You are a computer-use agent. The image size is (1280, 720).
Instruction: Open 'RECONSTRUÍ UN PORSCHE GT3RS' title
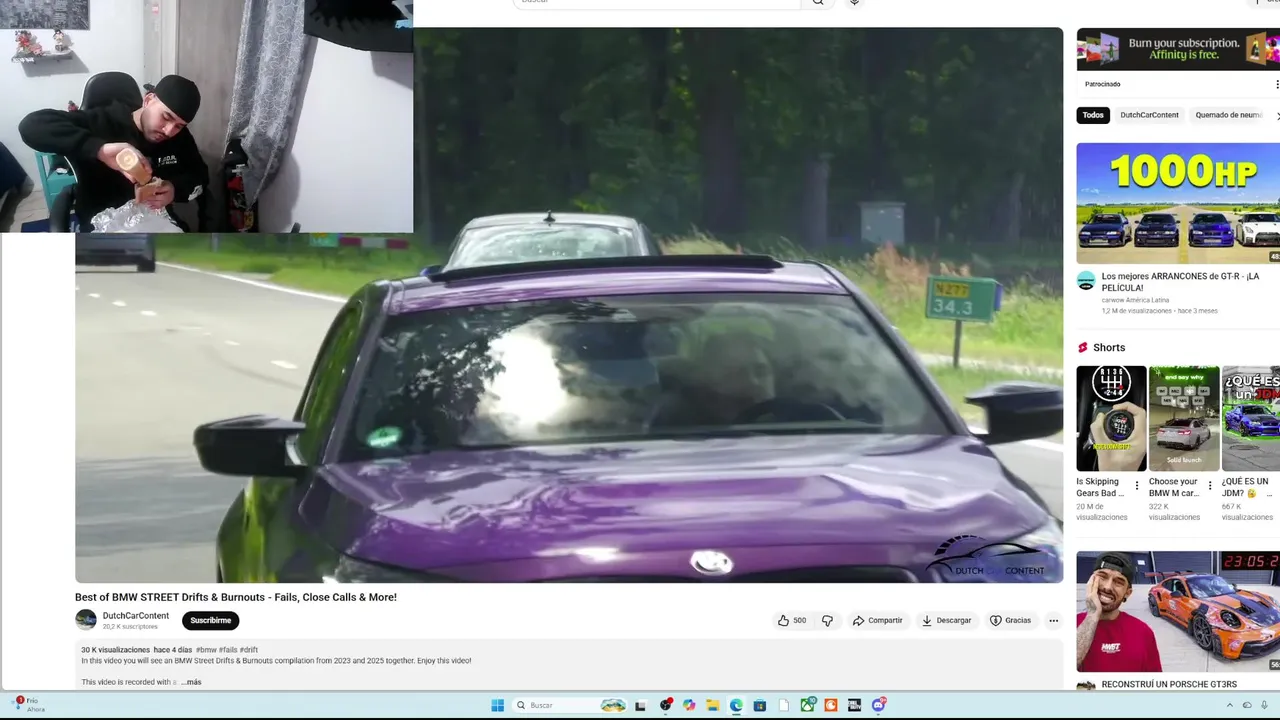tap(1169, 685)
